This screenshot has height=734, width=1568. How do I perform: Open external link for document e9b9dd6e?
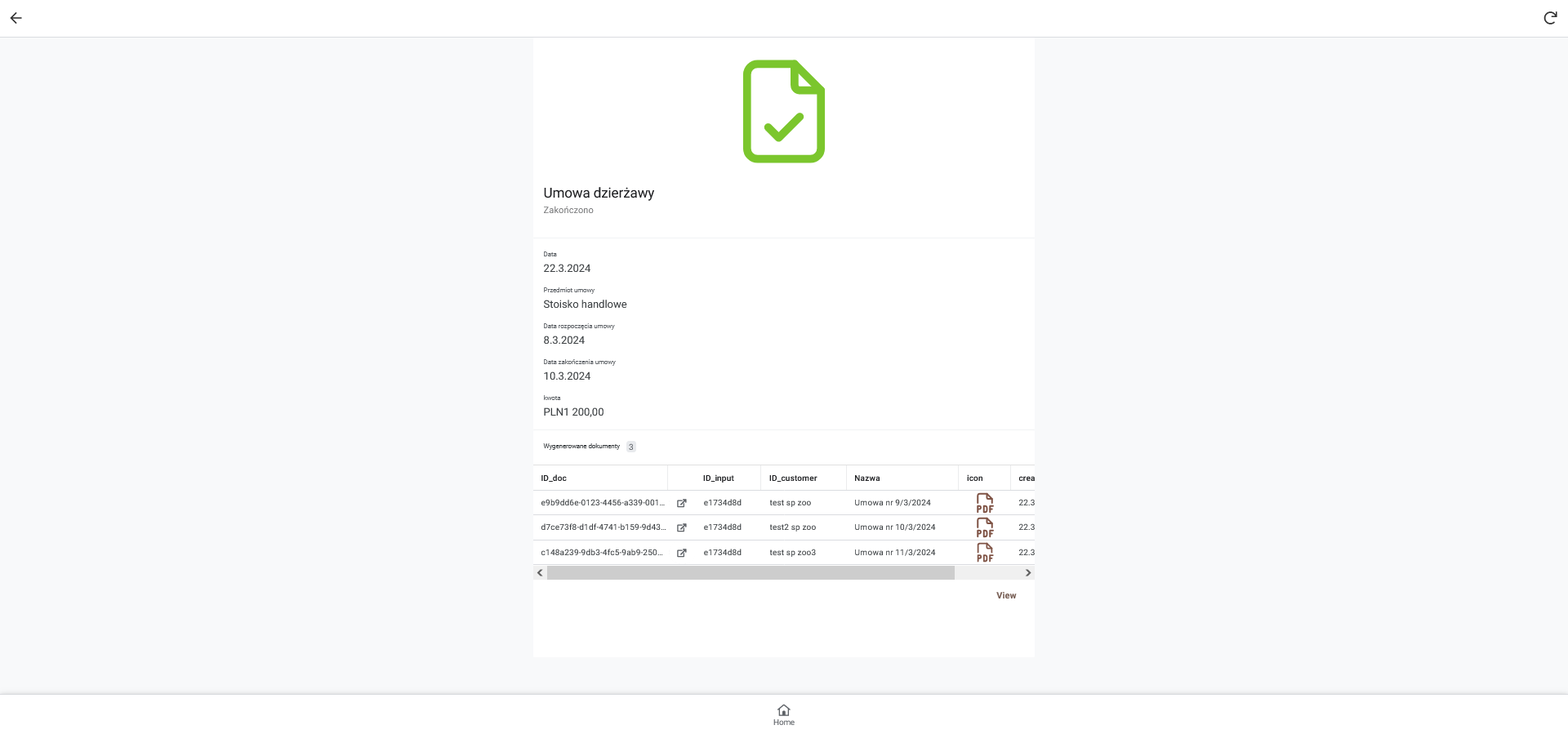click(x=681, y=503)
